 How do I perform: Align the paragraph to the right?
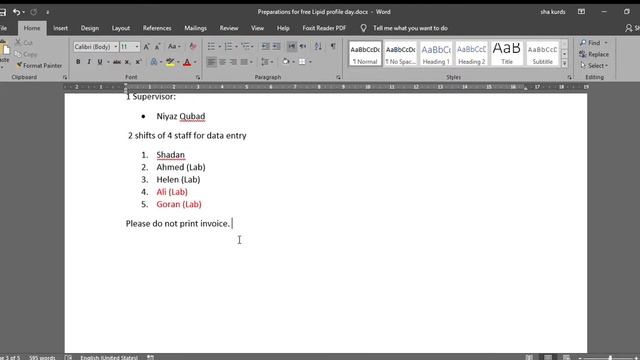233,62
